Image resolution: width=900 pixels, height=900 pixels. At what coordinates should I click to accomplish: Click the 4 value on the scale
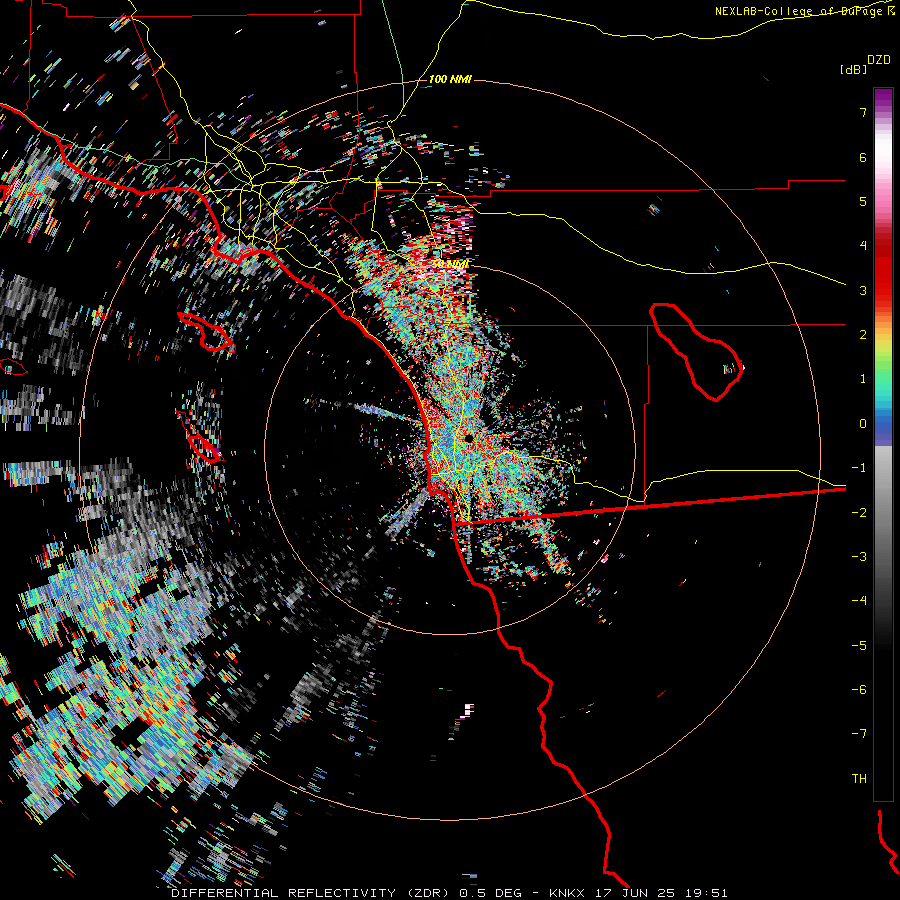tap(863, 246)
